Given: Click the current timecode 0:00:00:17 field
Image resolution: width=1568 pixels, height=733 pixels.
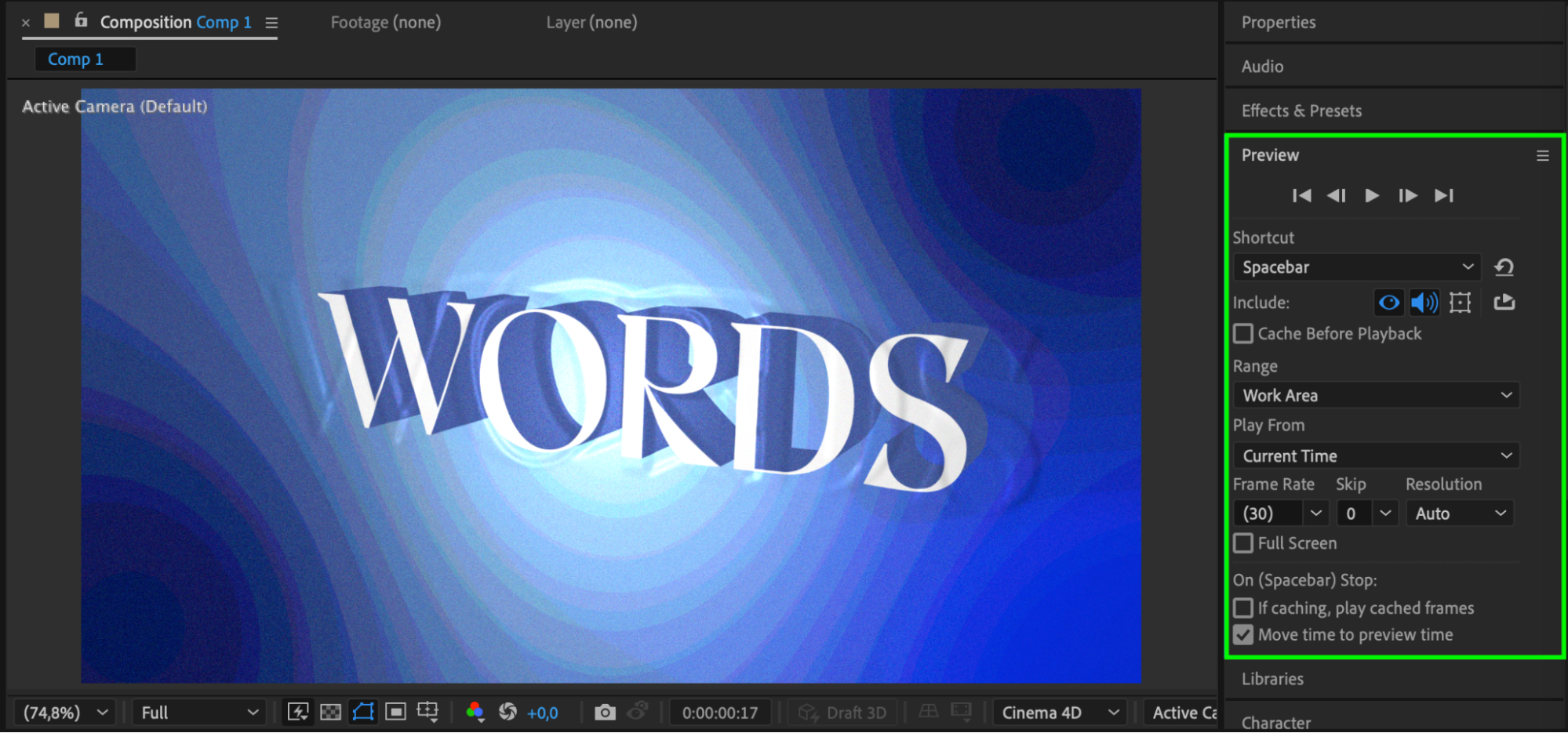Looking at the screenshot, I should tap(719, 713).
